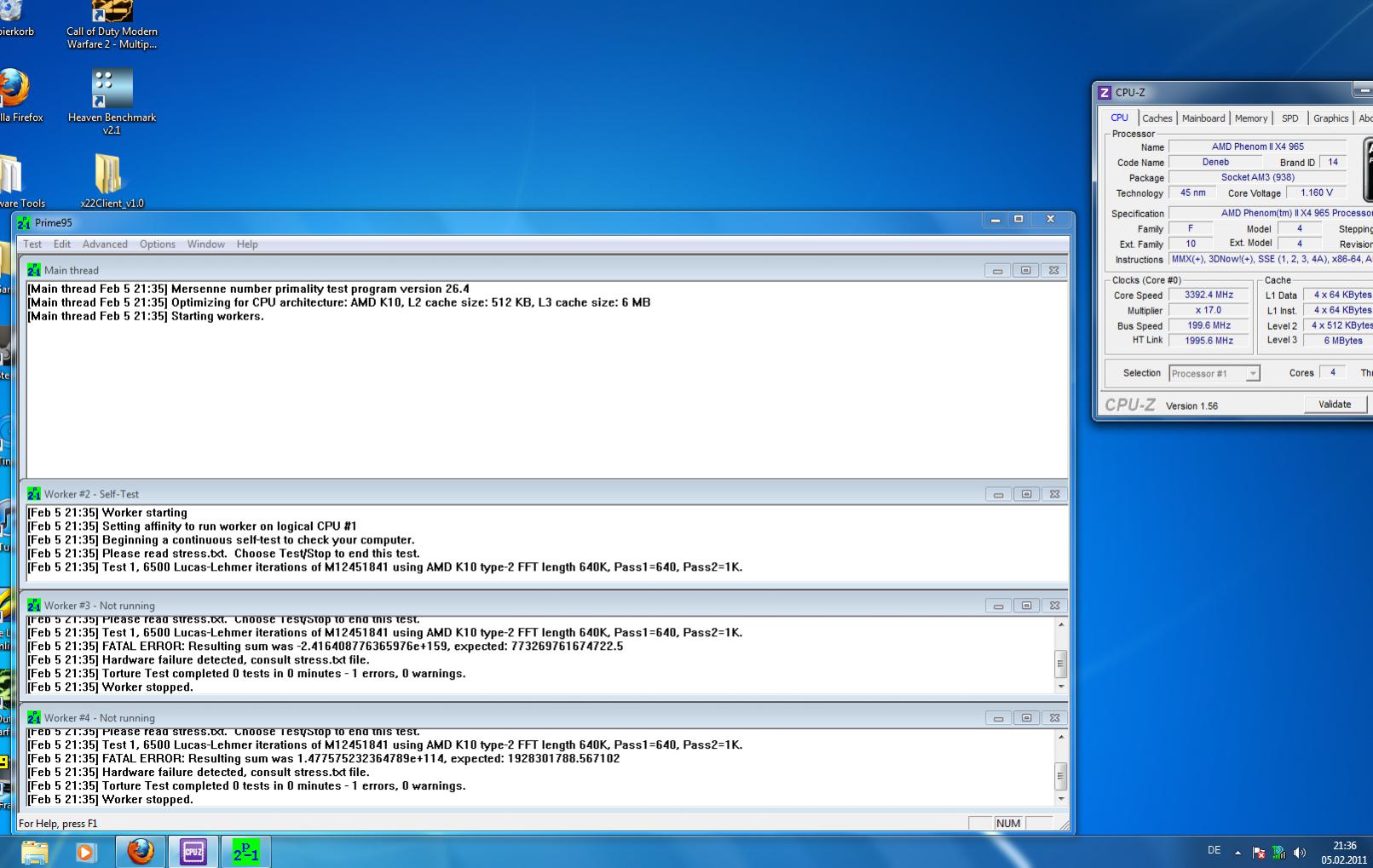Open the Processor #1 selection dropdown

click(x=1214, y=373)
